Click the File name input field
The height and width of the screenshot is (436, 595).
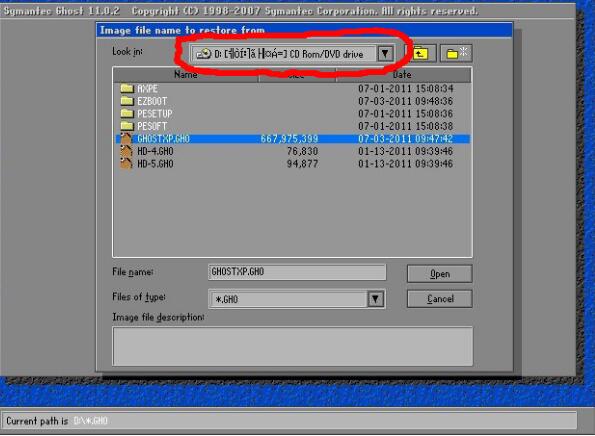(x=297, y=272)
